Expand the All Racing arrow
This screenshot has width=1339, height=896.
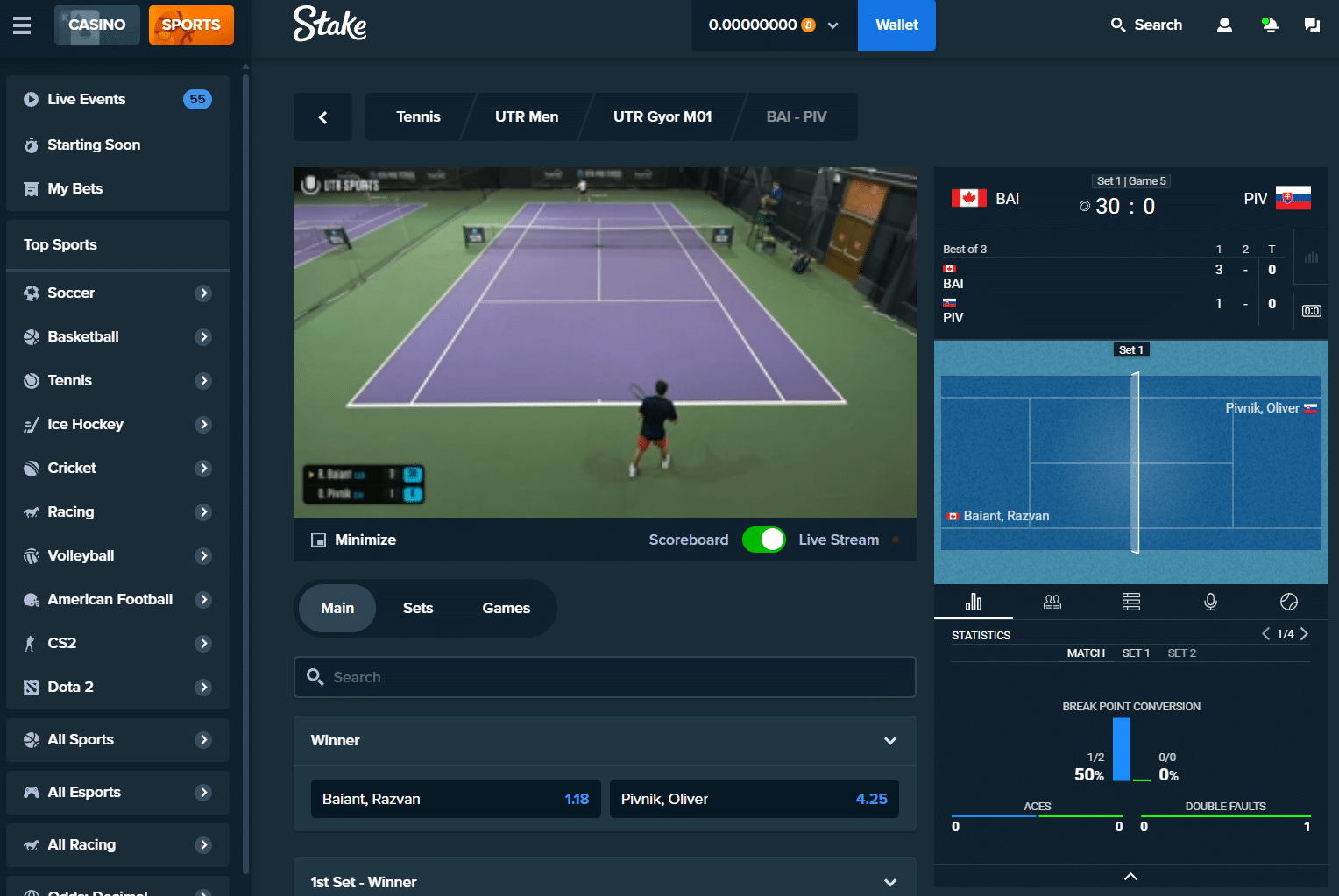pyautogui.click(x=203, y=844)
